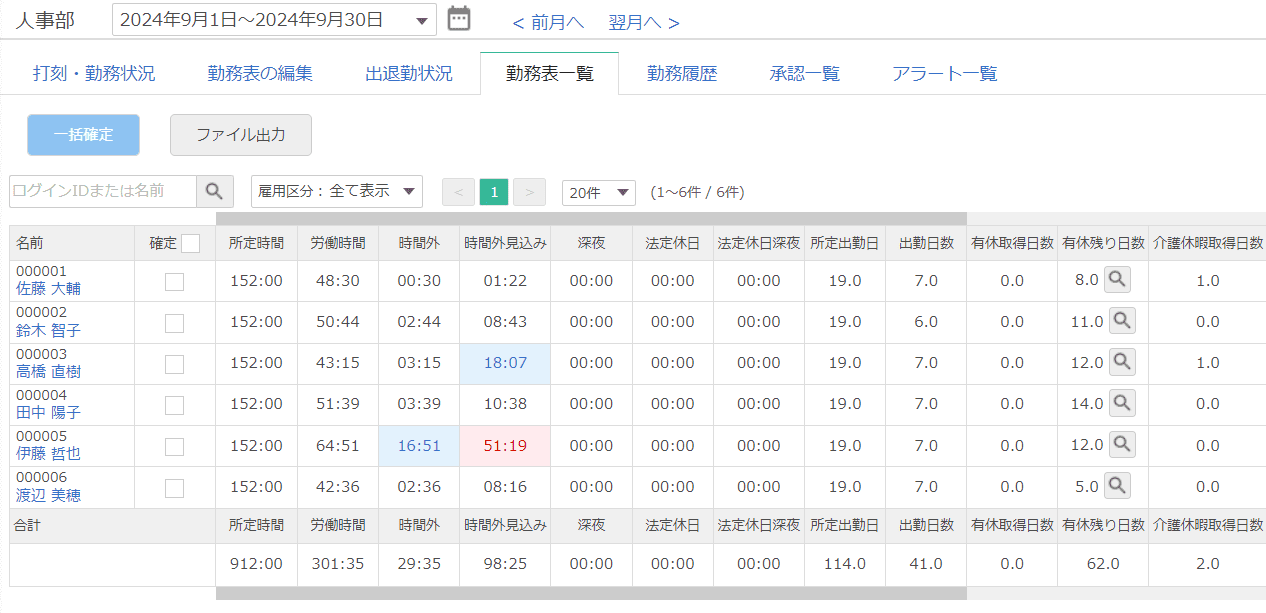
Task: Expand the 雇用区分 filter dropdown
Action: click(x=336, y=191)
